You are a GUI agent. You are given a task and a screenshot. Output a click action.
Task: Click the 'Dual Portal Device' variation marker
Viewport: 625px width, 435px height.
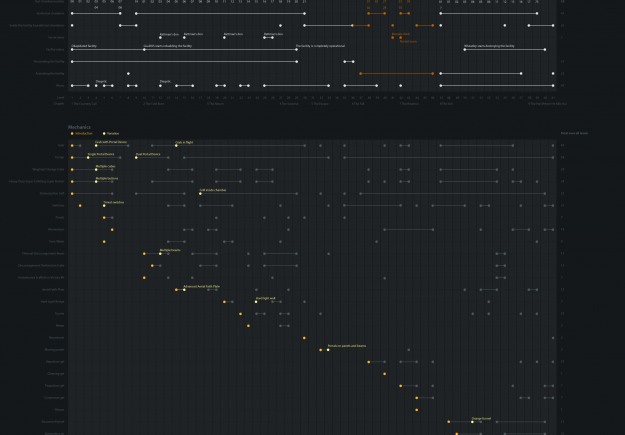point(136,157)
